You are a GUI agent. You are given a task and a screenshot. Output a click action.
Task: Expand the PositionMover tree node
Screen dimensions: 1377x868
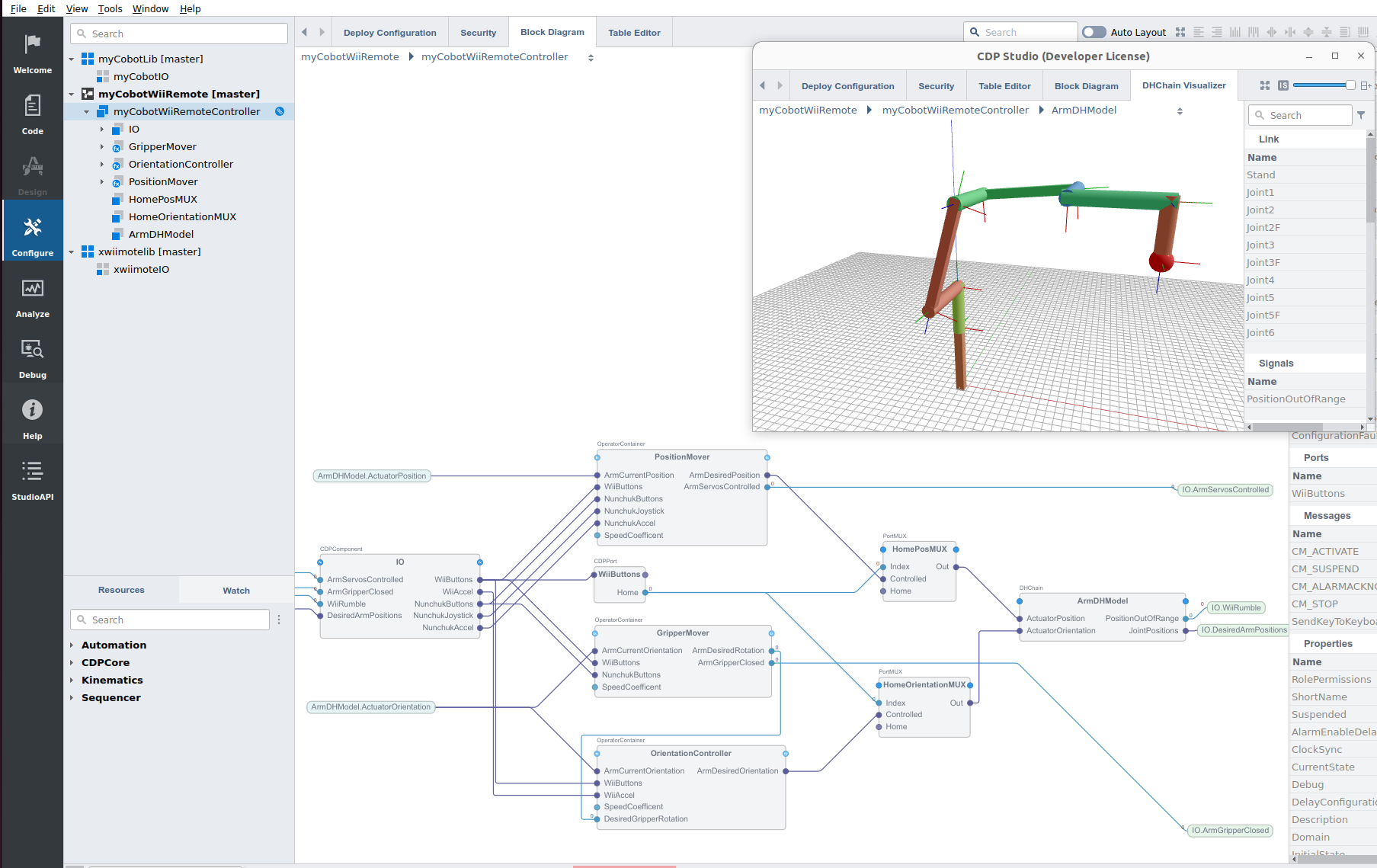(102, 181)
